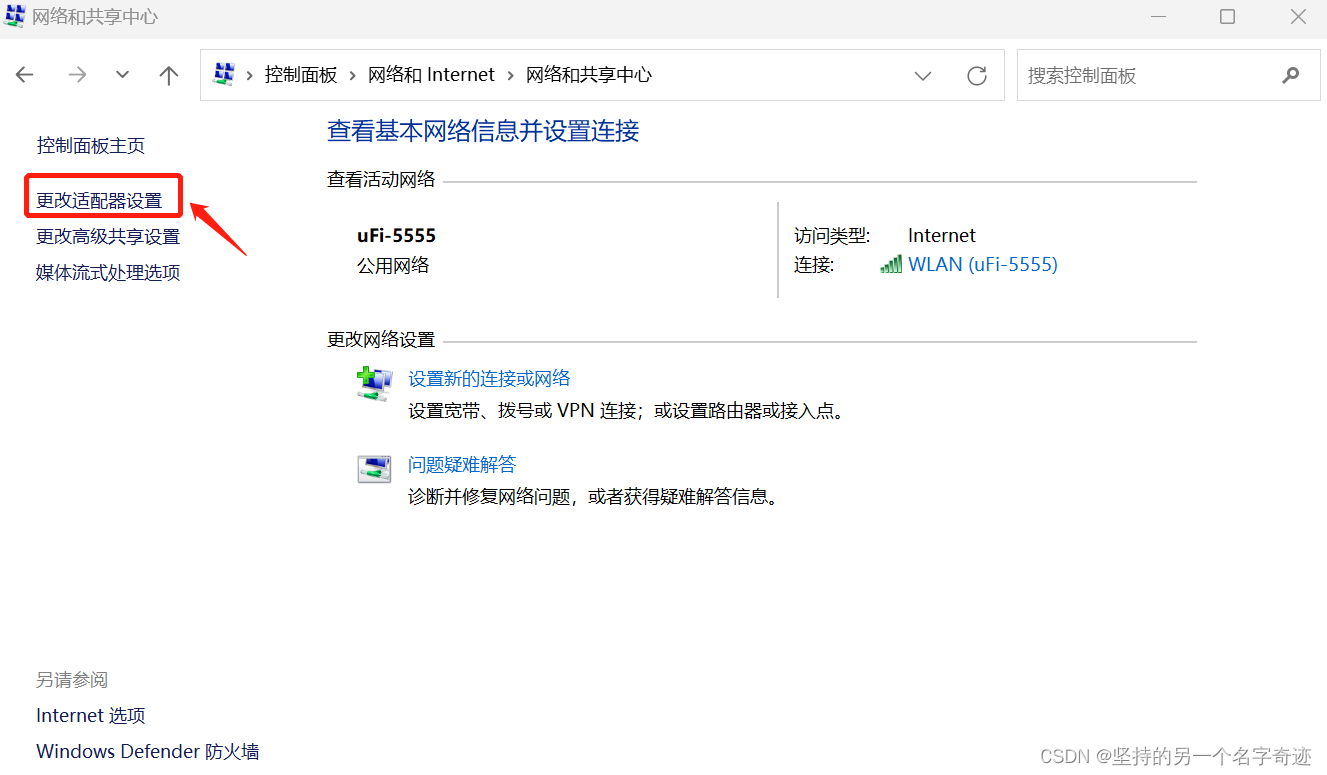Open Internet 选项 link
1327x775 pixels.
(91, 716)
